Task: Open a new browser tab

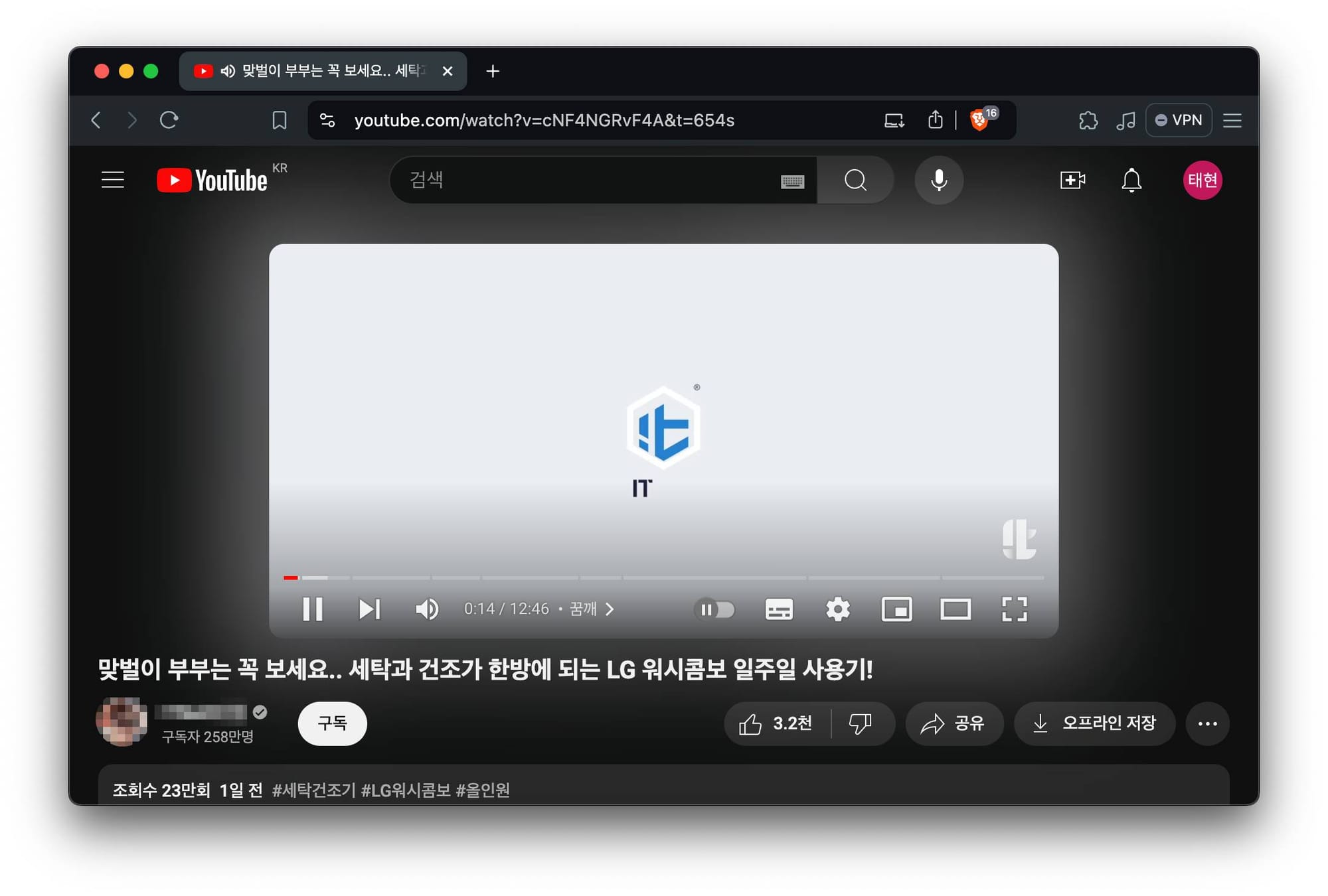Action: tap(493, 71)
